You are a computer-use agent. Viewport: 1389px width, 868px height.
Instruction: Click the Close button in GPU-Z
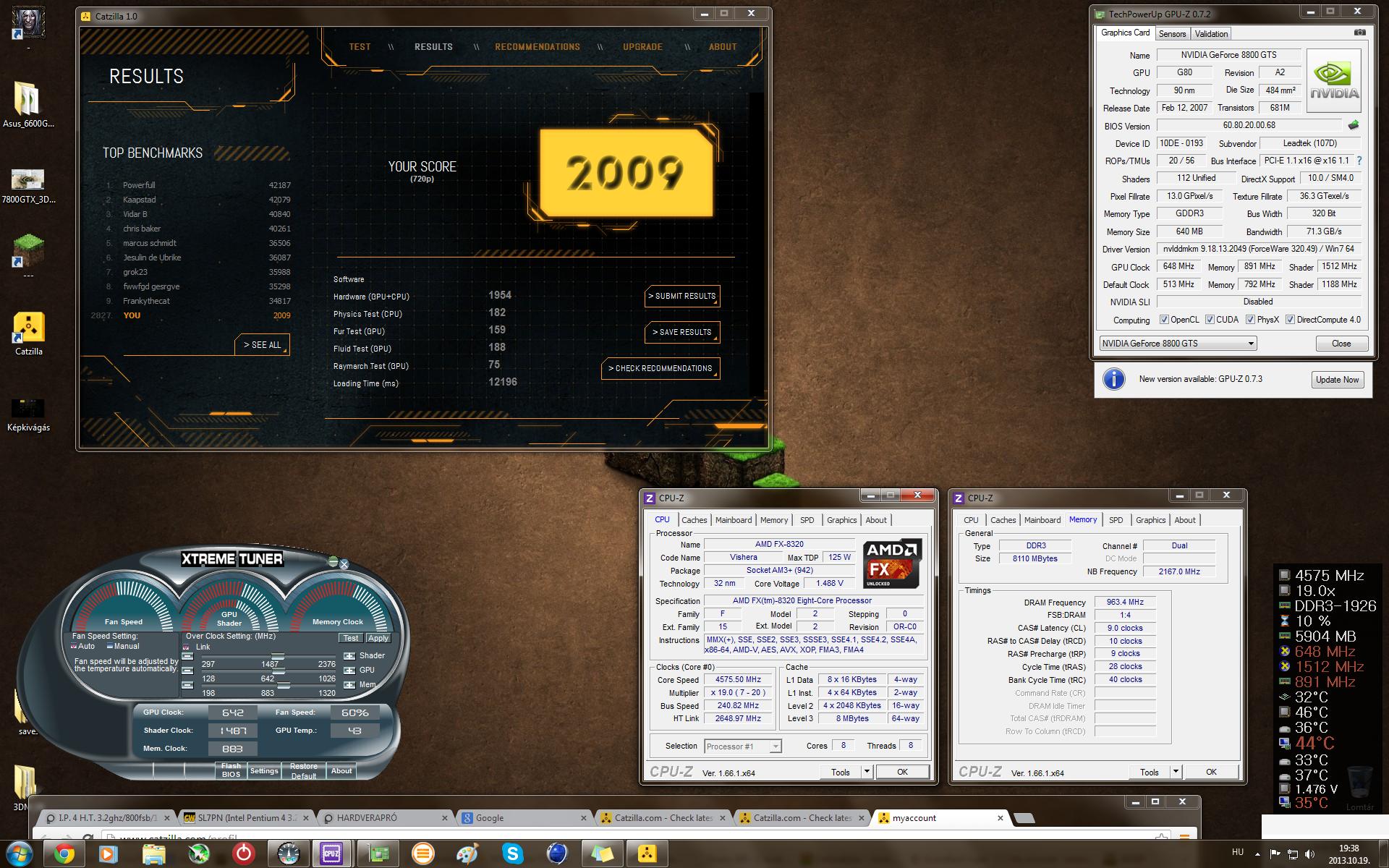[1341, 344]
